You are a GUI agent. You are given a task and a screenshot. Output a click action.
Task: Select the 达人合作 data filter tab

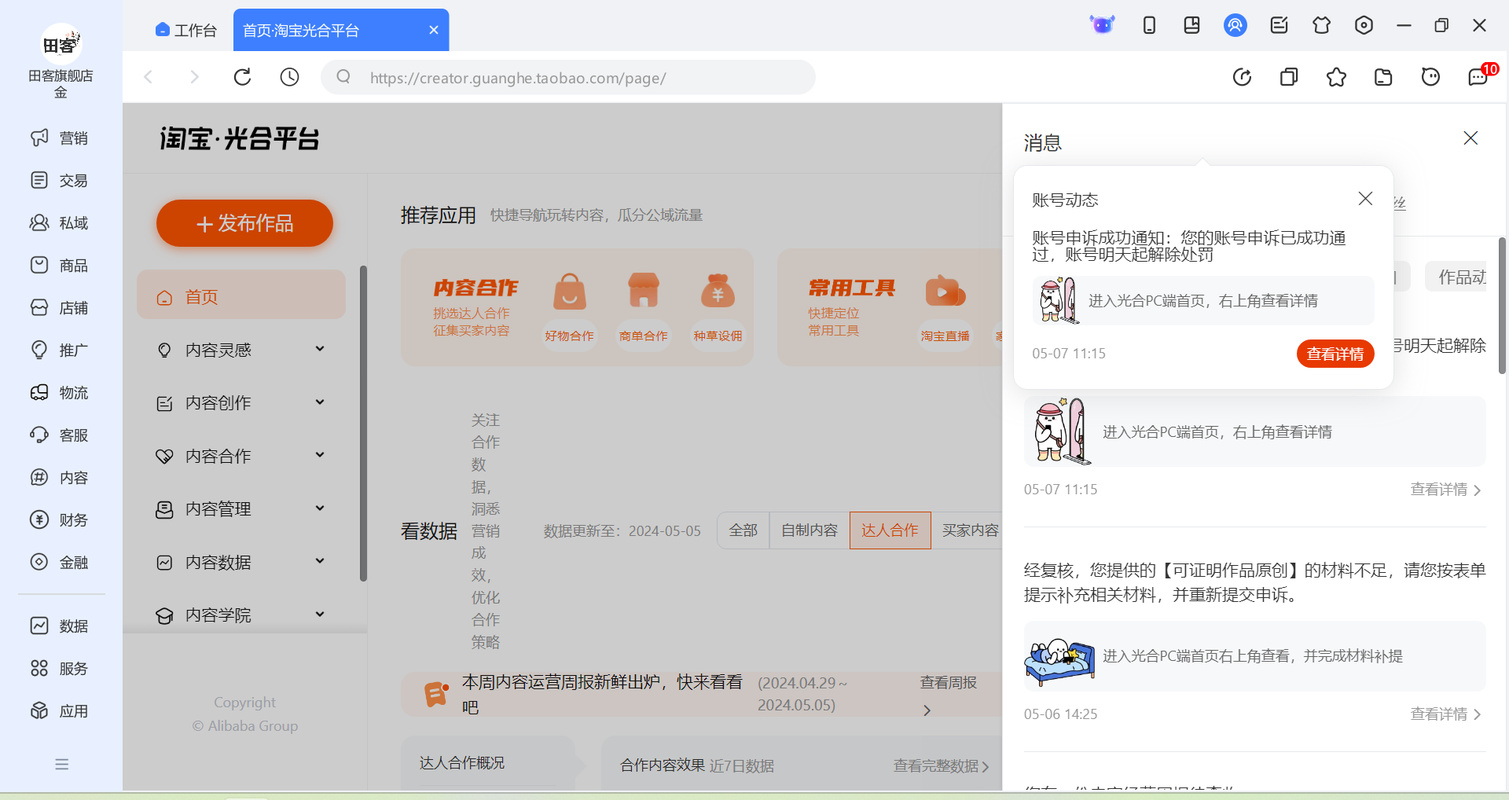pos(890,531)
